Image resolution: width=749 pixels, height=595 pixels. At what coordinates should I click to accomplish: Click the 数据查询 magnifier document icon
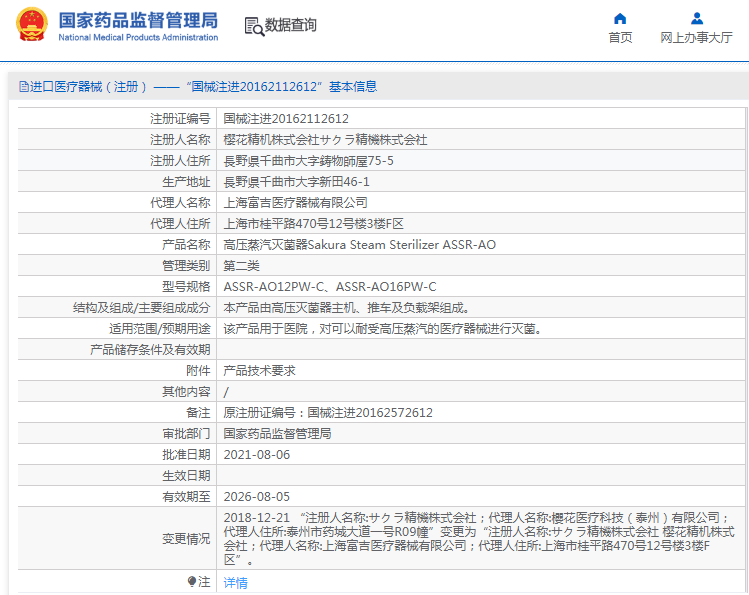point(253,26)
